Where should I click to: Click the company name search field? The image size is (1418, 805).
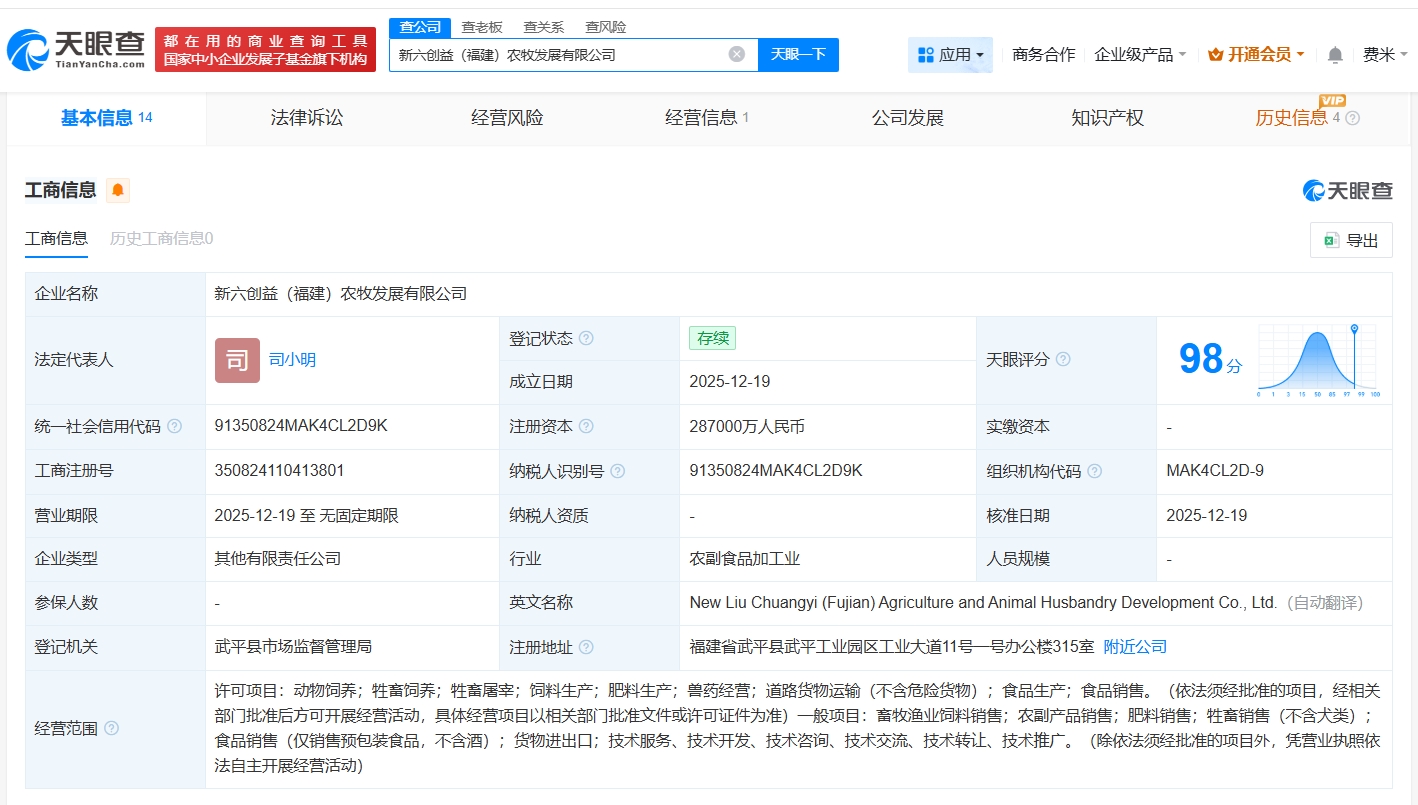(x=560, y=55)
